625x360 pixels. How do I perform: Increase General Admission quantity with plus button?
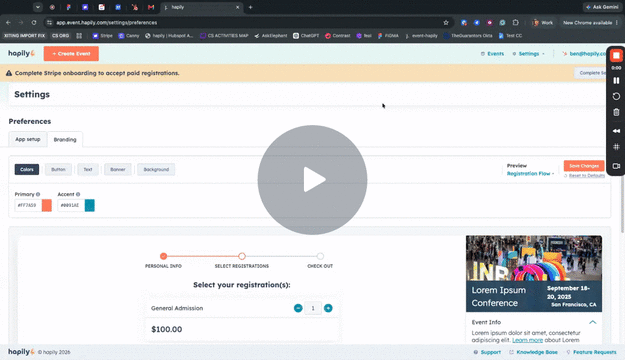click(x=328, y=308)
